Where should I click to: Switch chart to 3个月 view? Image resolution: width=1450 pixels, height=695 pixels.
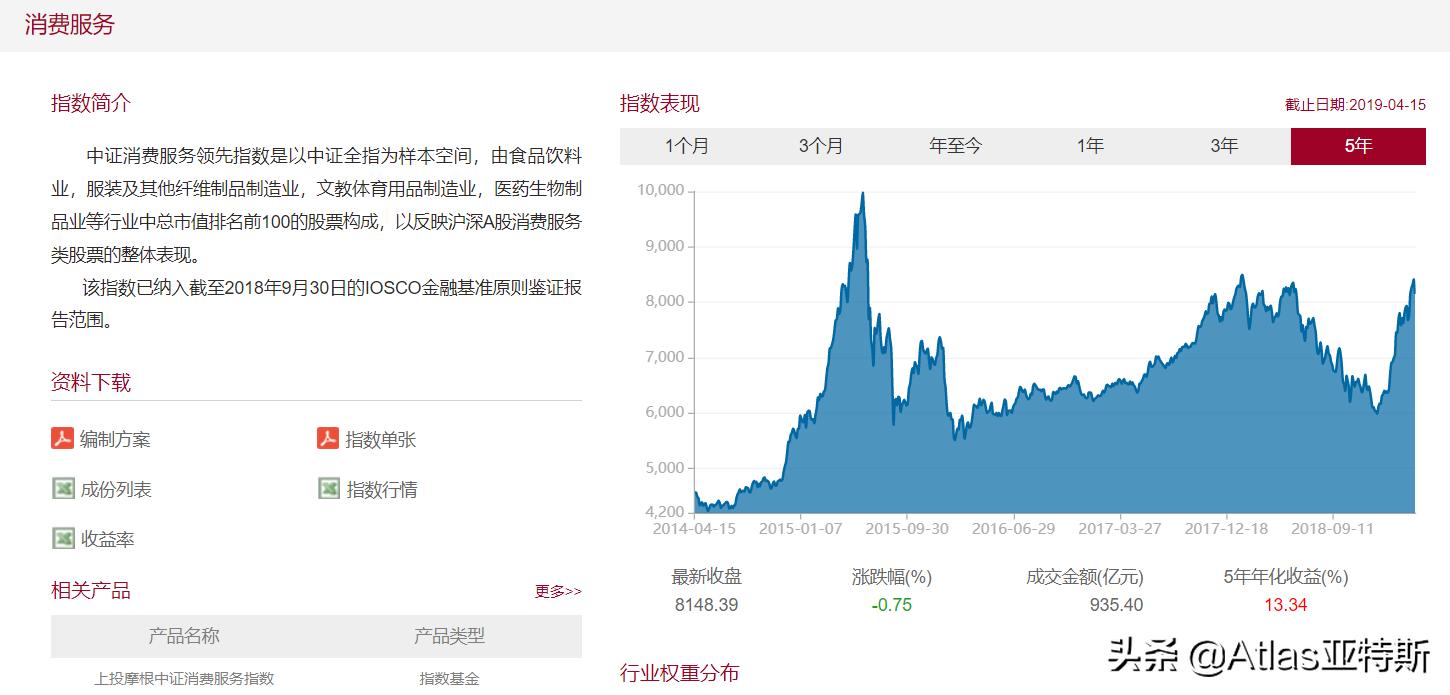point(822,145)
